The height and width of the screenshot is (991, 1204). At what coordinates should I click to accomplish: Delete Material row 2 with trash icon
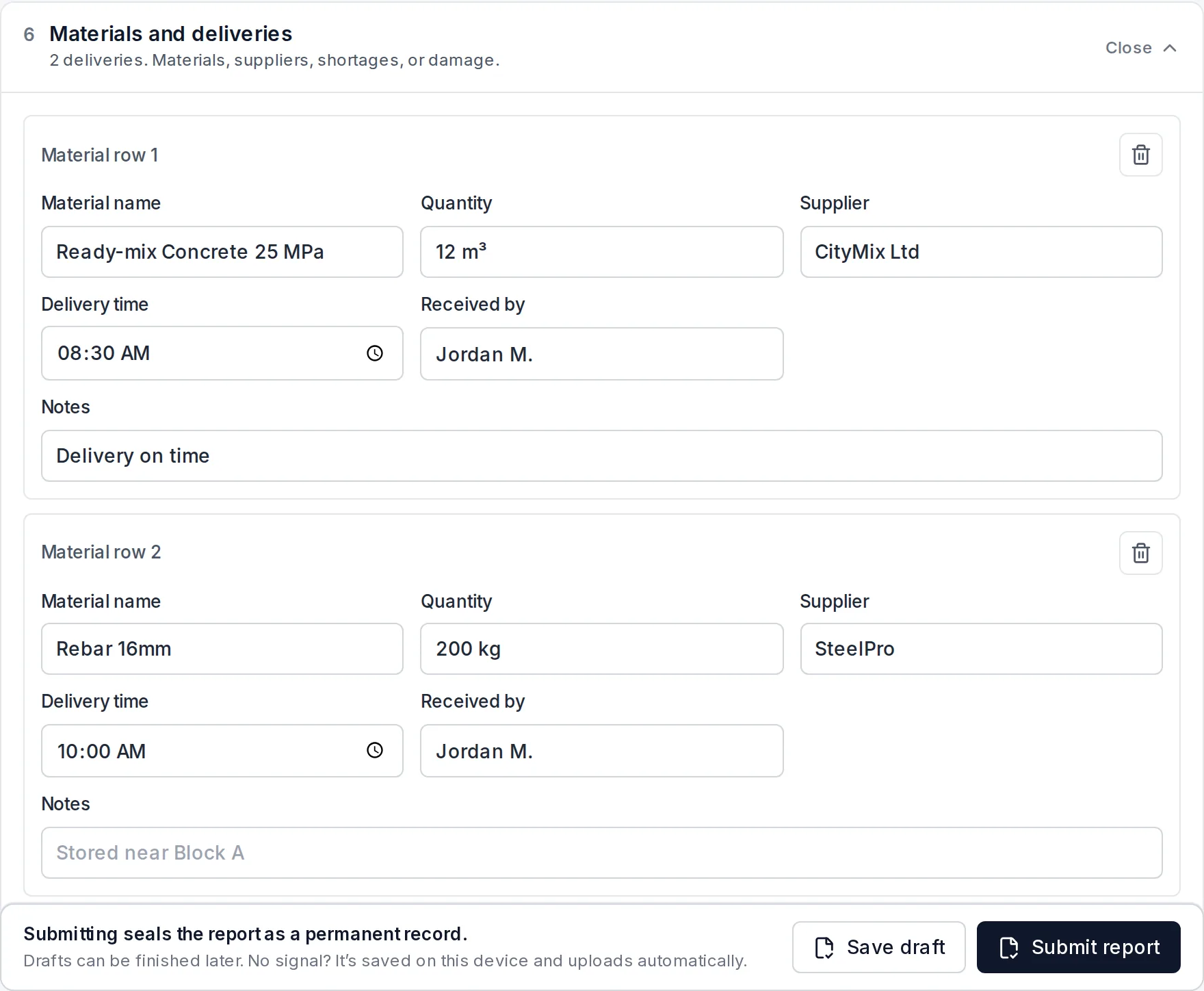1140,553
